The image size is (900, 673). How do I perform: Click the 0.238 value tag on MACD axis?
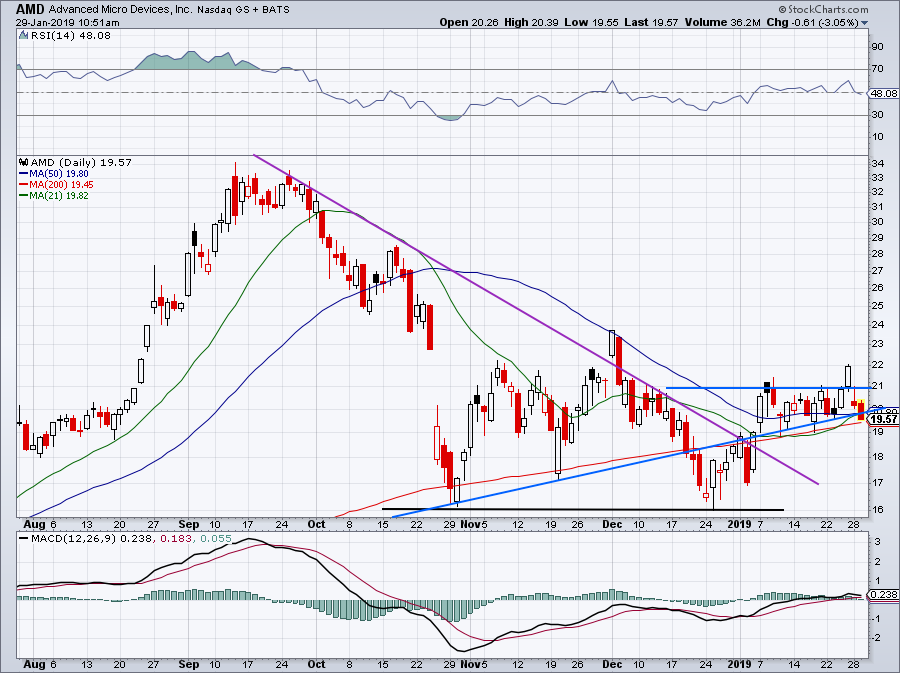(884, 595)
